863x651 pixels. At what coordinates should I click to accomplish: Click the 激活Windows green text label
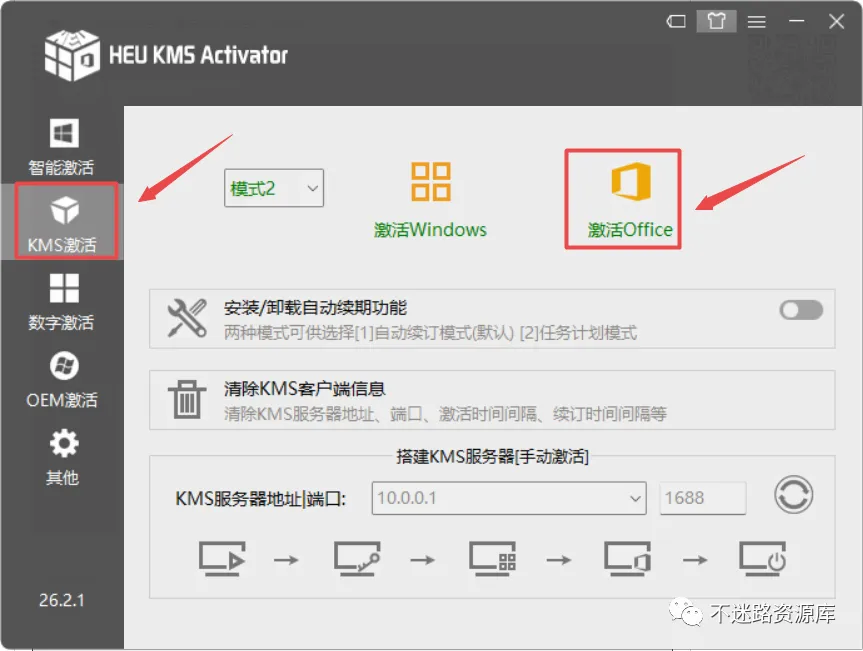pyautogui.click(x=430, y=229)
